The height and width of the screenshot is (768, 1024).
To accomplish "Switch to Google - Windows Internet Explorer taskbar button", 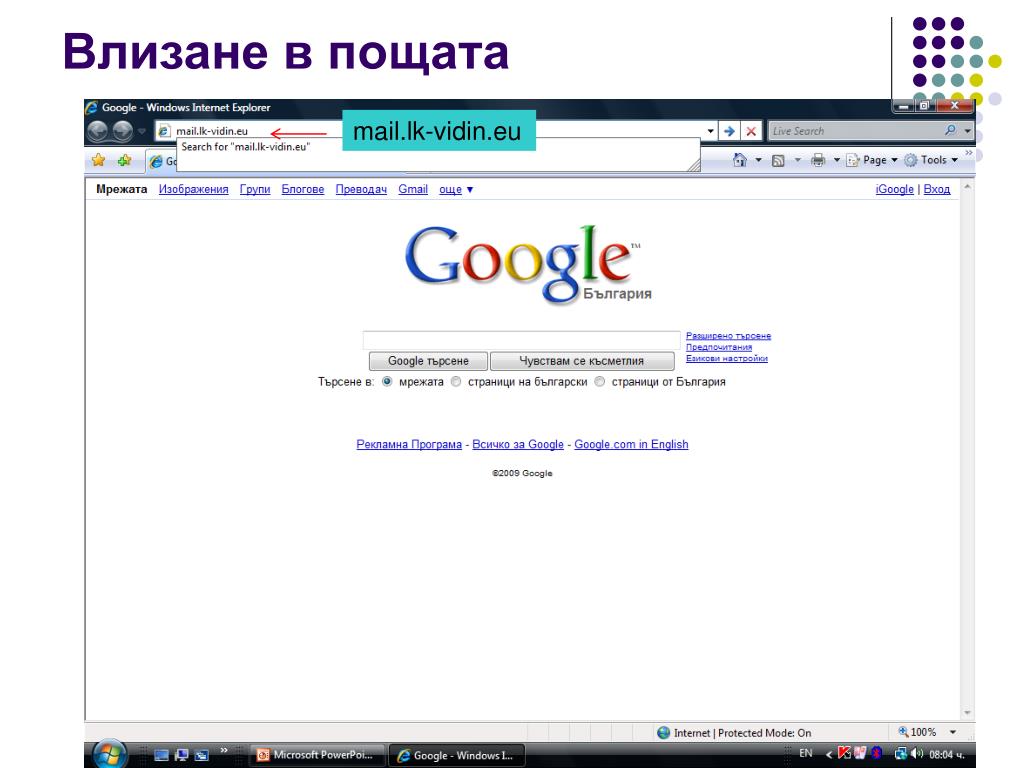I will point(457,756).
